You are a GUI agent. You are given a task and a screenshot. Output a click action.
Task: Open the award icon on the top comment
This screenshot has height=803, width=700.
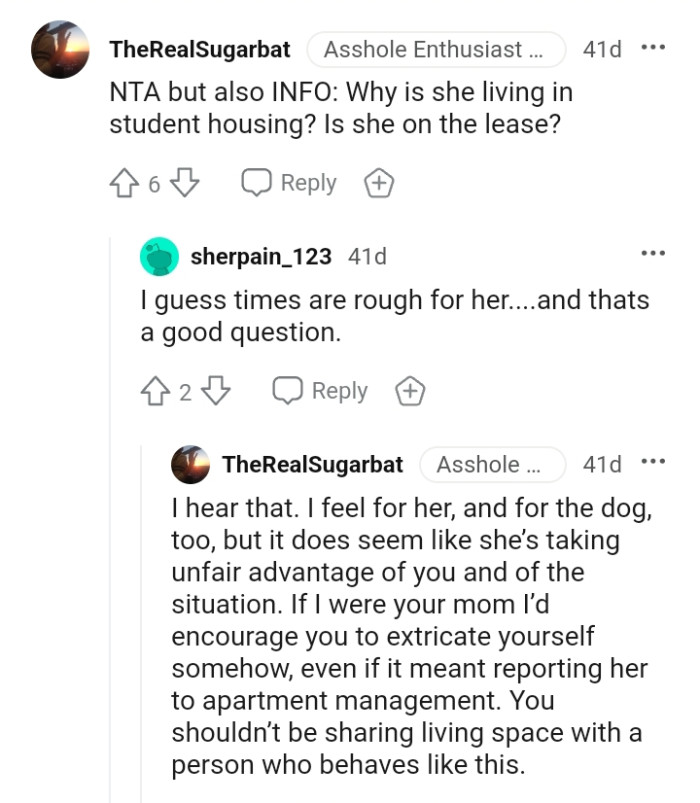[x=378, y=183]
